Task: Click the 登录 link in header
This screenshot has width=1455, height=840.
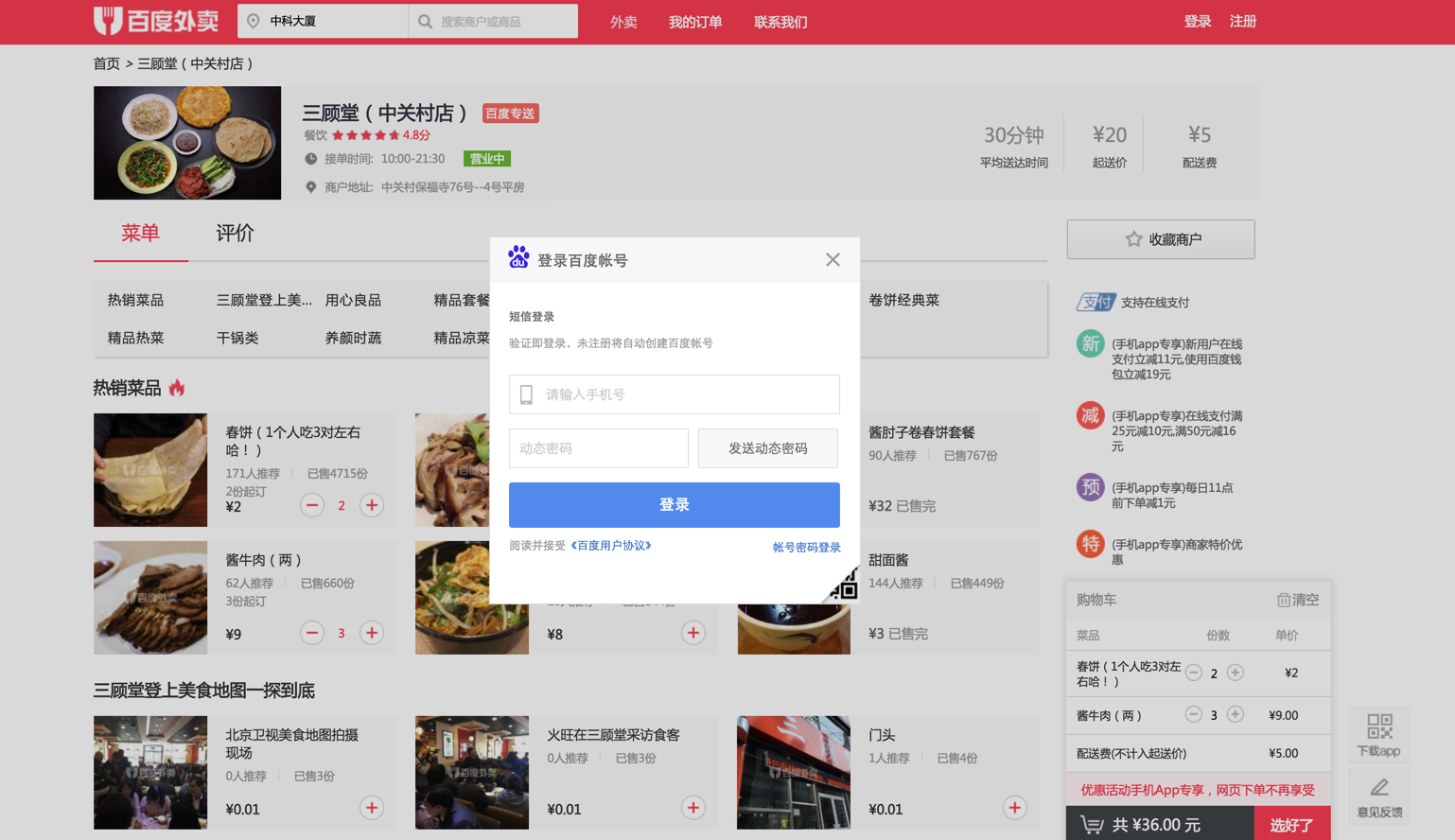Action: (1198, 21)
